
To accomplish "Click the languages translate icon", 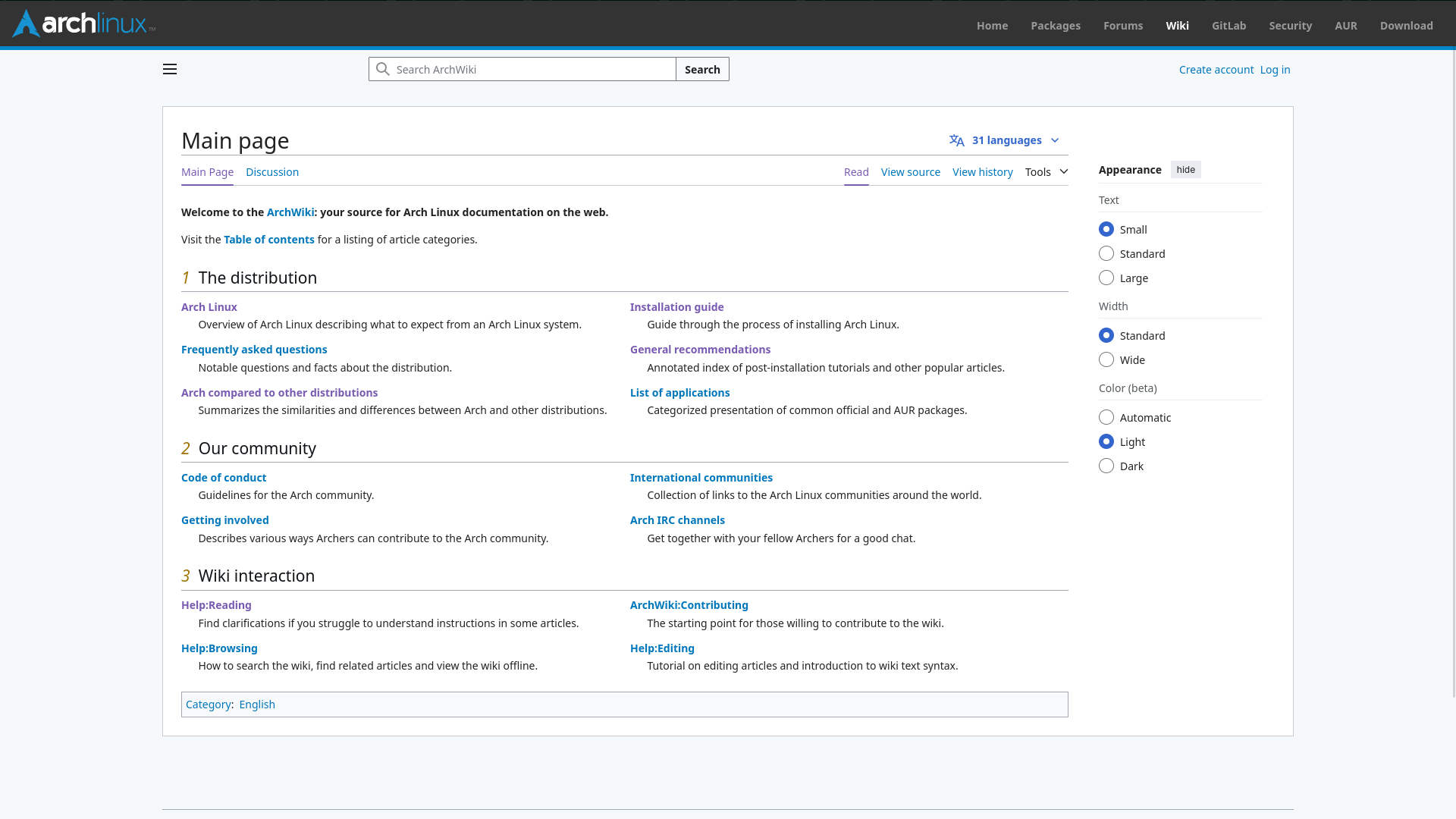I will pyautogui.click(x=957, y=140).
